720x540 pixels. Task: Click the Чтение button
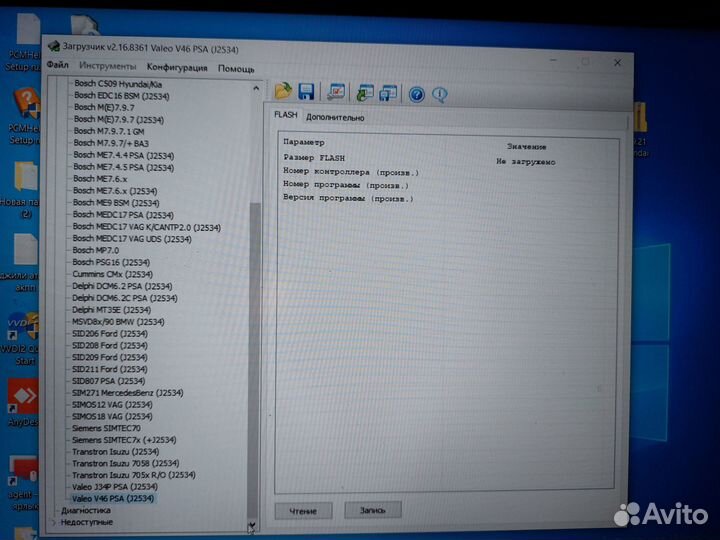coord(303,510)
